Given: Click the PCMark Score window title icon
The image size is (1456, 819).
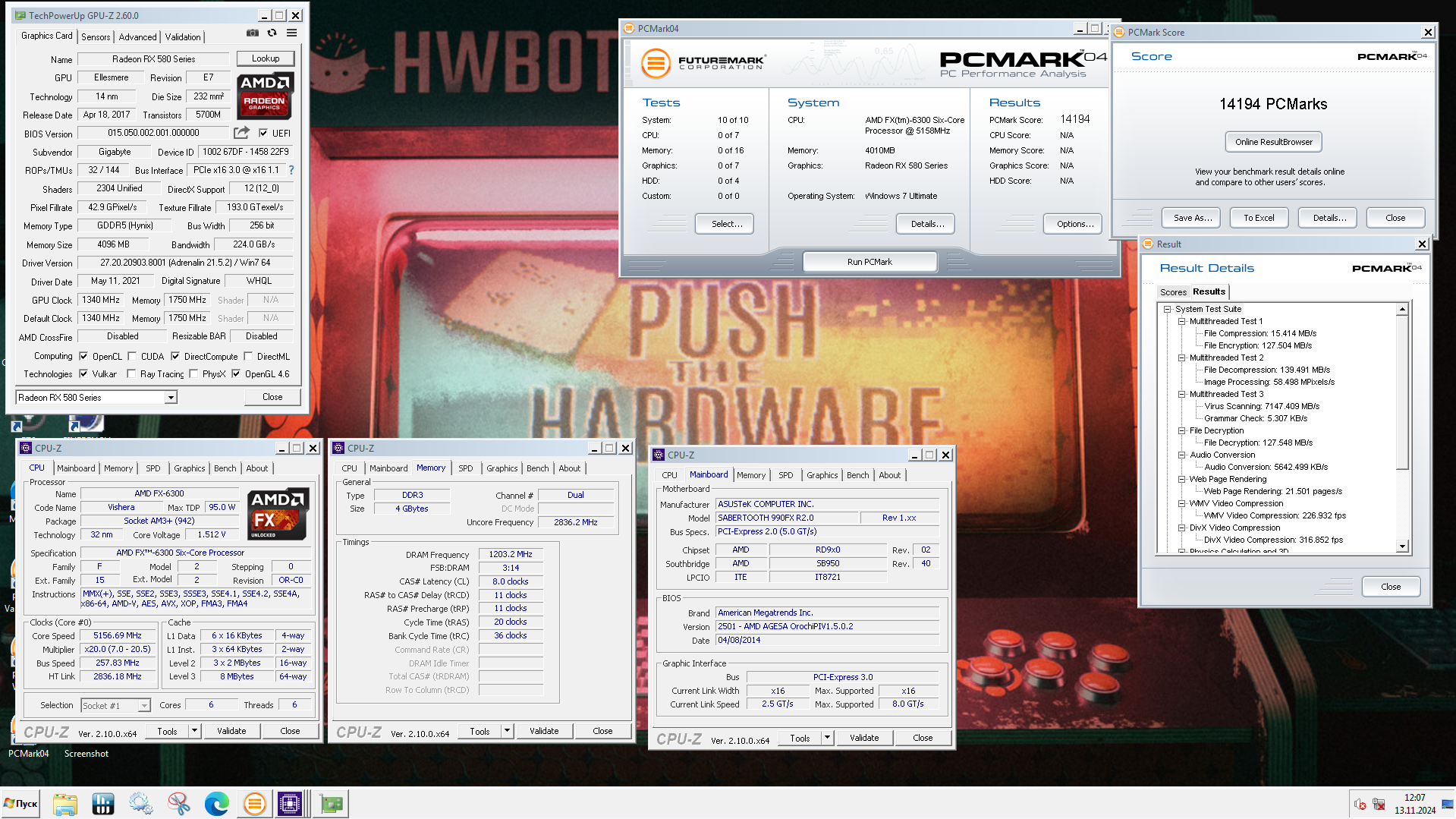Looking at the screenshot, I should 1119,32.
